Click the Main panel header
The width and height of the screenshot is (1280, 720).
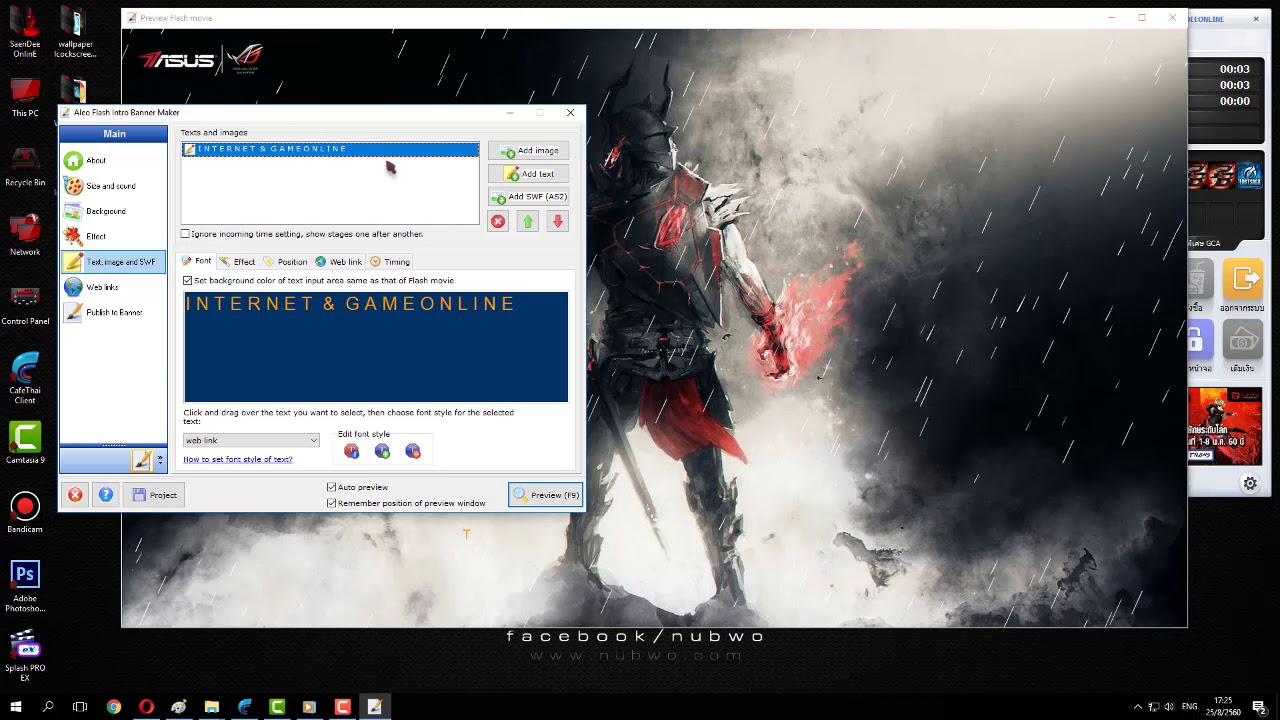click(x=114, y=134)
